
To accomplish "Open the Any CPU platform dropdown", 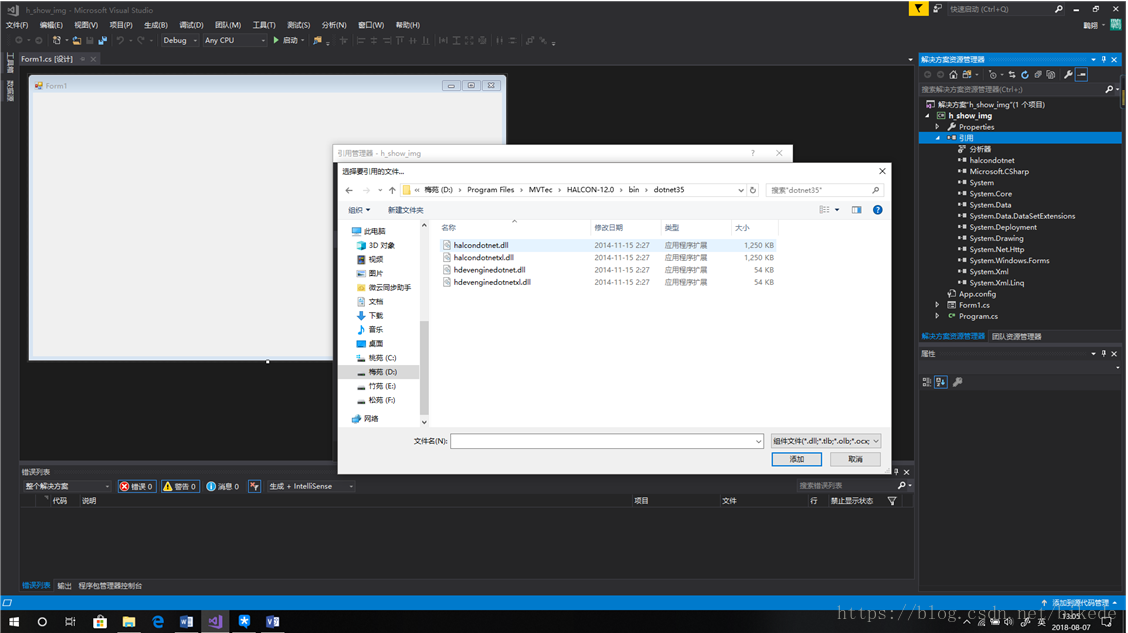I will [235, 40].
